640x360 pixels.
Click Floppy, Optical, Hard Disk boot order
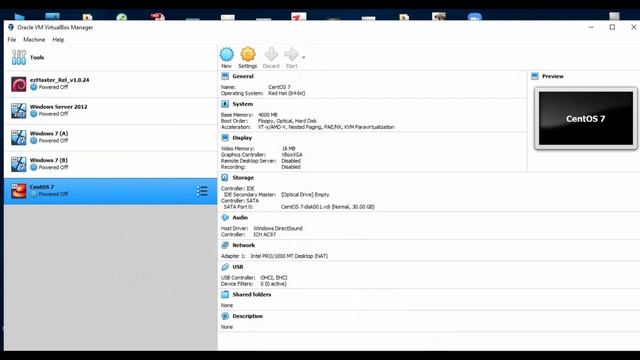coord(287,121)
